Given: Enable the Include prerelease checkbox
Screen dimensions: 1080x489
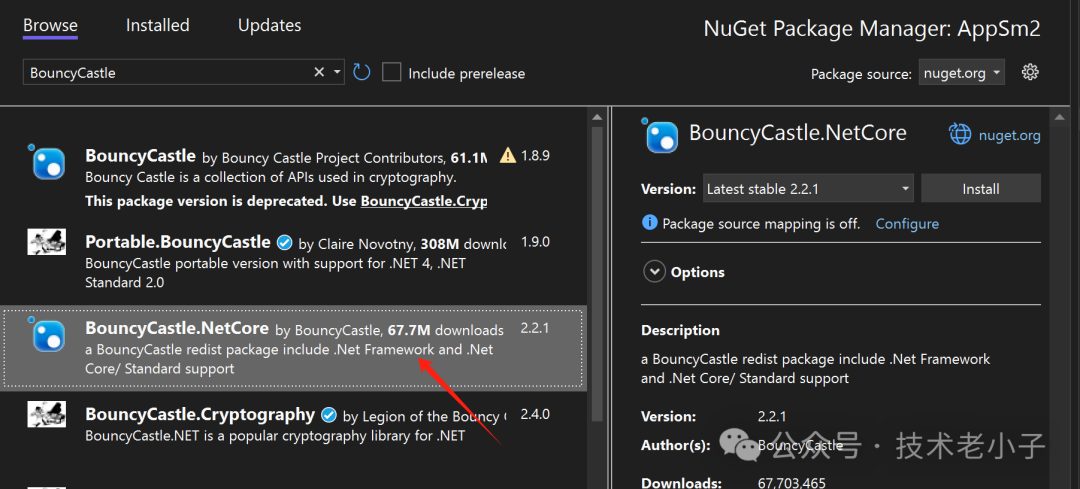Looking at the screenshot, I should click(392, 72).
